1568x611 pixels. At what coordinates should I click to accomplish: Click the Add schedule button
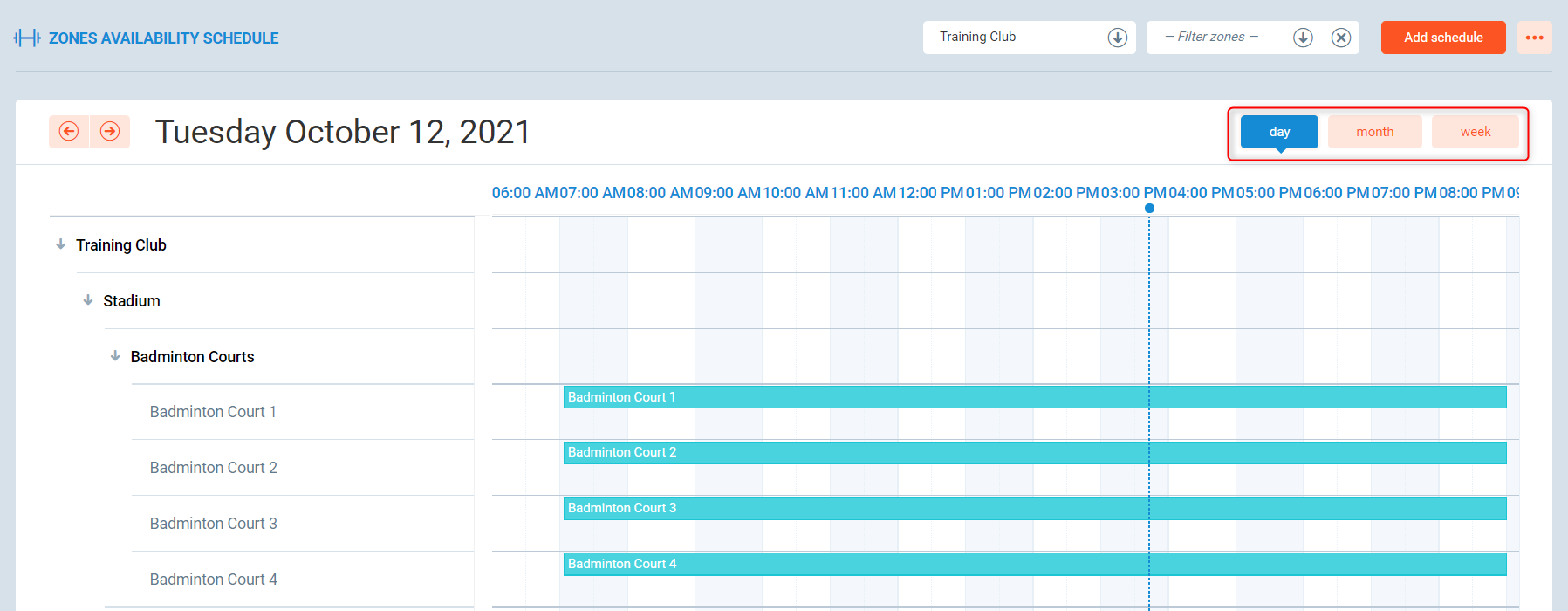(x=1442, y=38)
